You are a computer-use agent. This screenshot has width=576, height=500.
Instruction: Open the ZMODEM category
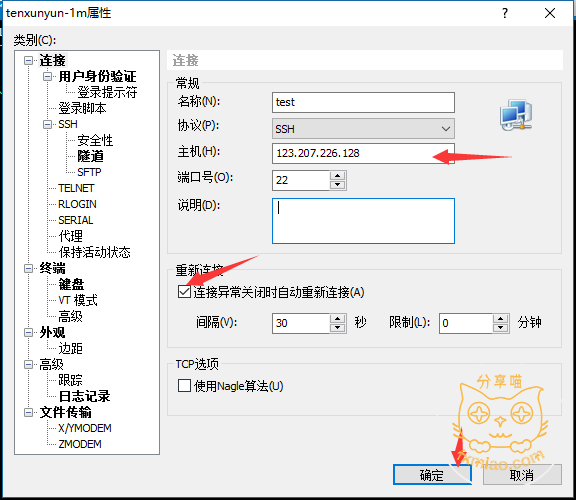coord(80,444)
